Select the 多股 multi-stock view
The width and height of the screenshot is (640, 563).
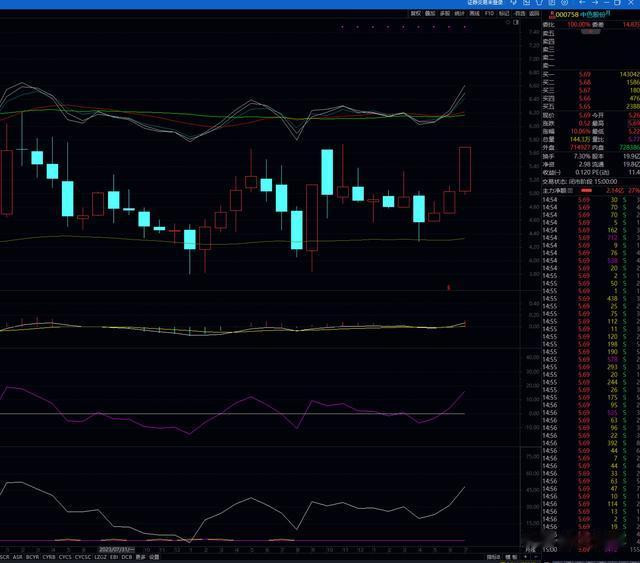tap(445, 13)
